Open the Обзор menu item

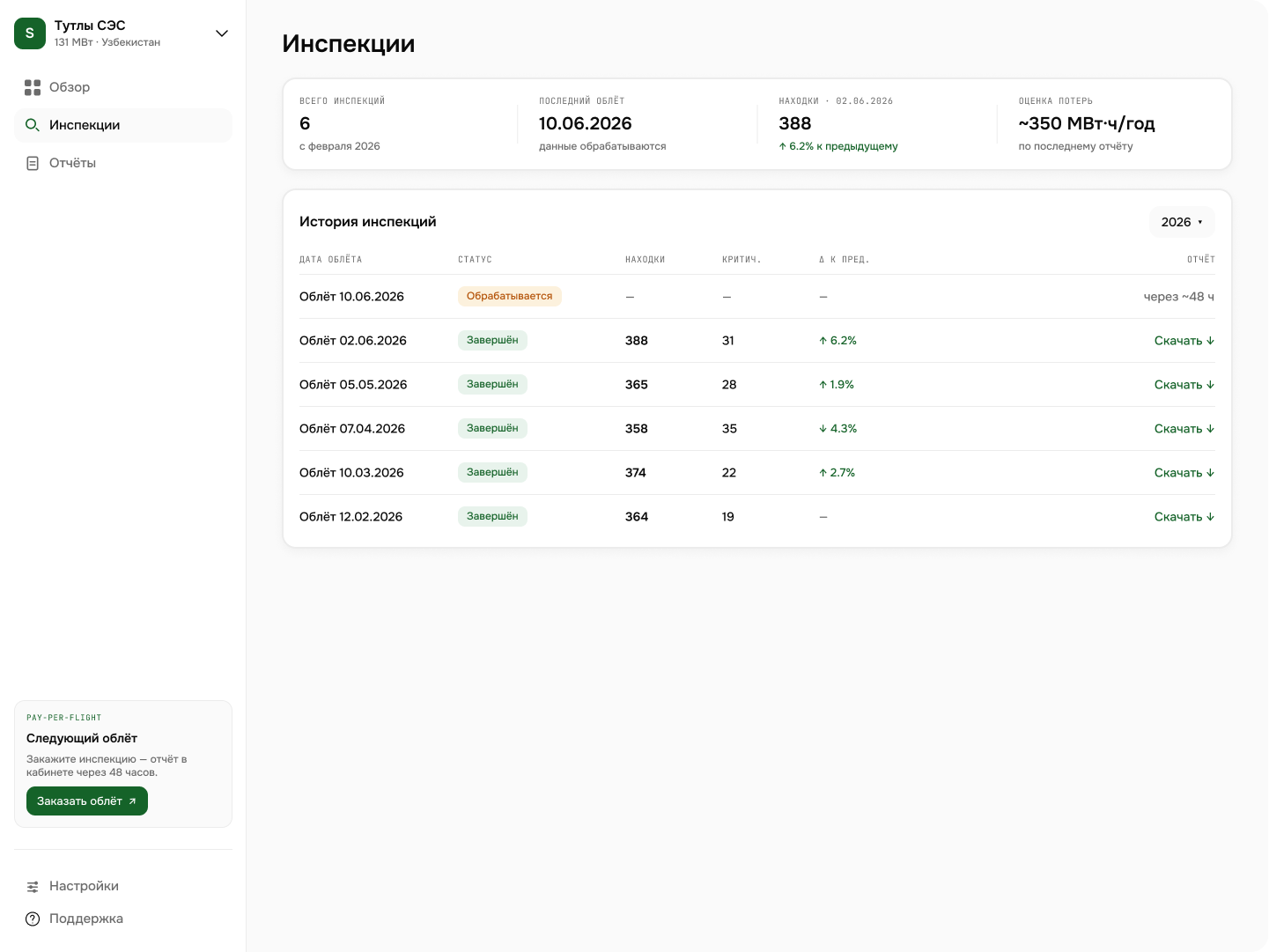(x=123, y=87)
